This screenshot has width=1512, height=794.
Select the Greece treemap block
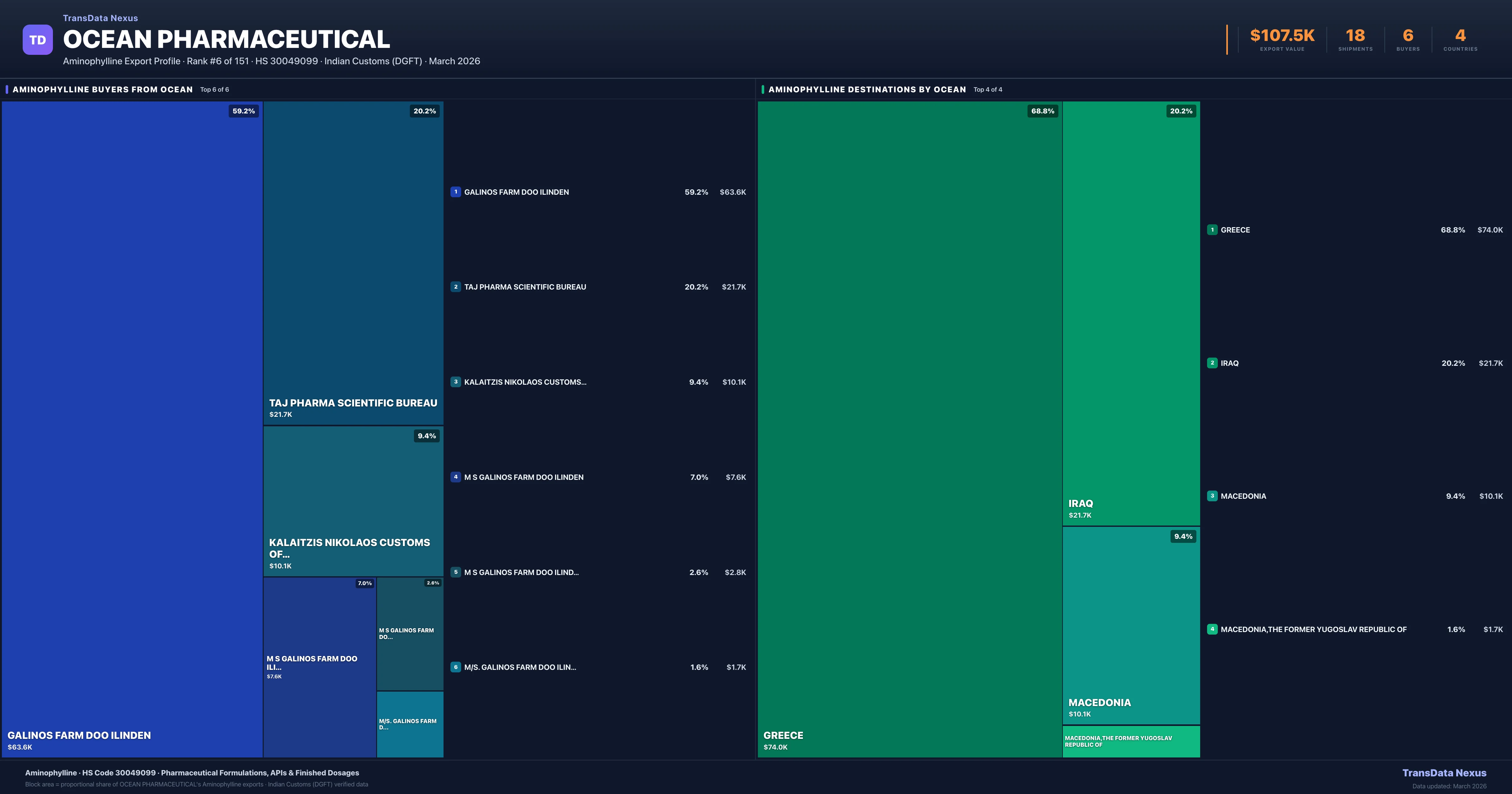pos(909,429)
